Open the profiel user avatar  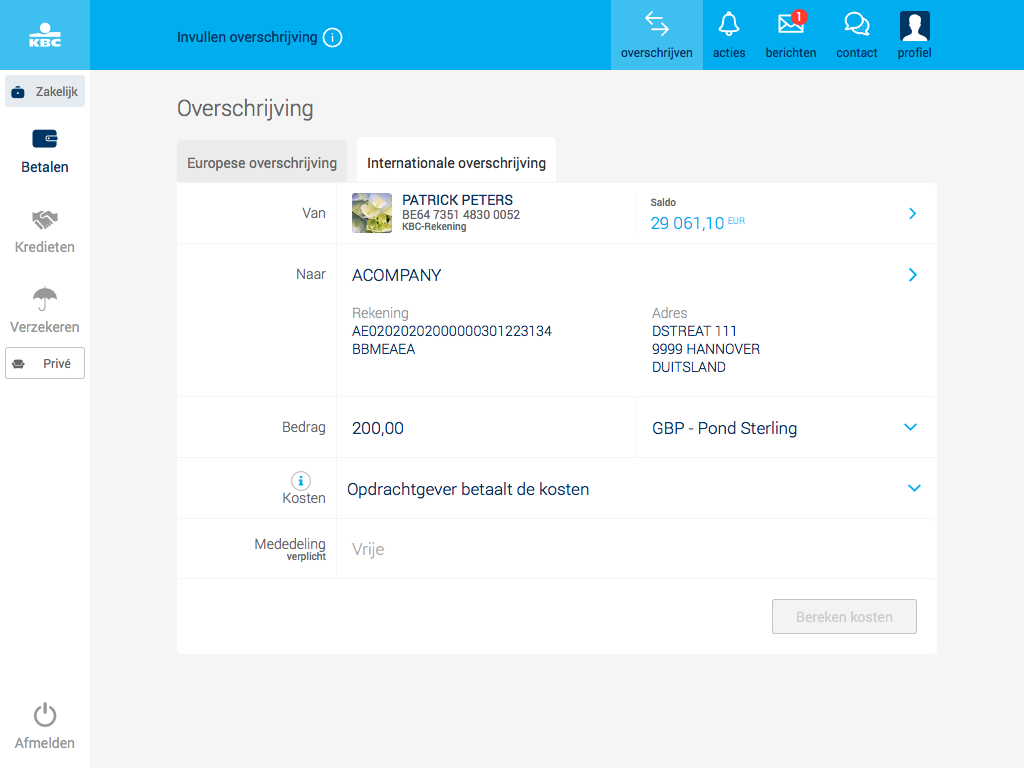pos(914,35)
